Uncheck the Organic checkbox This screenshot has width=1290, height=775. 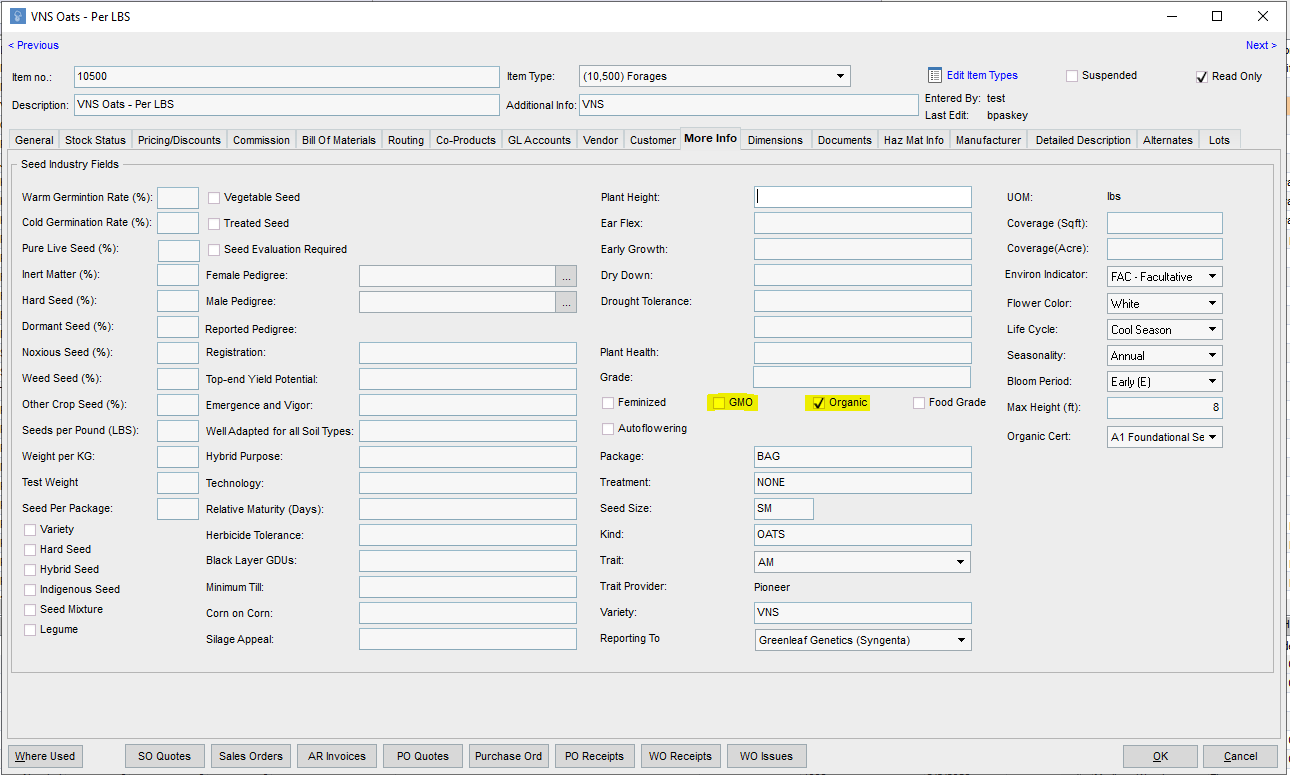(819, 403)
